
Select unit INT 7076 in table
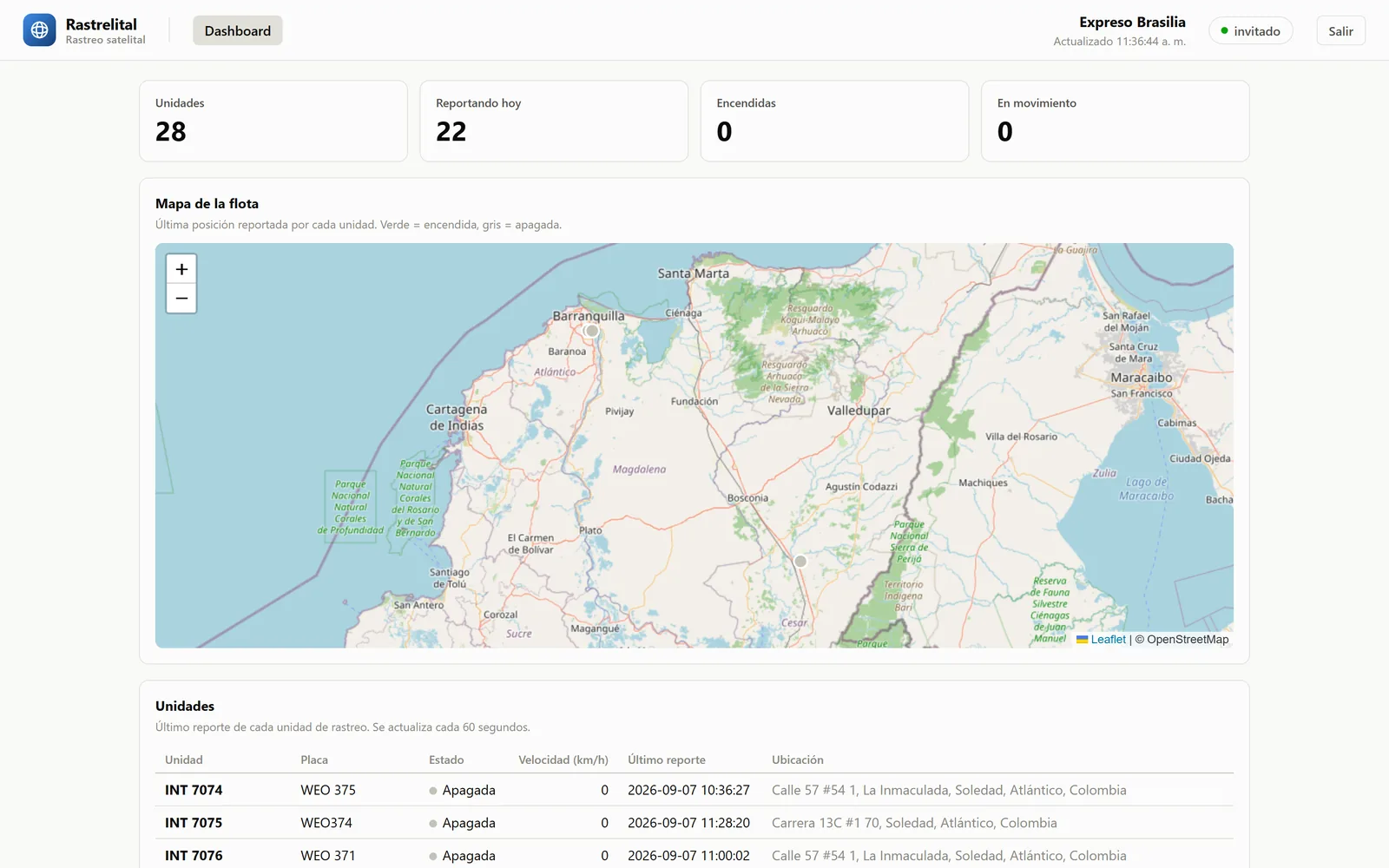coord(194,856)
